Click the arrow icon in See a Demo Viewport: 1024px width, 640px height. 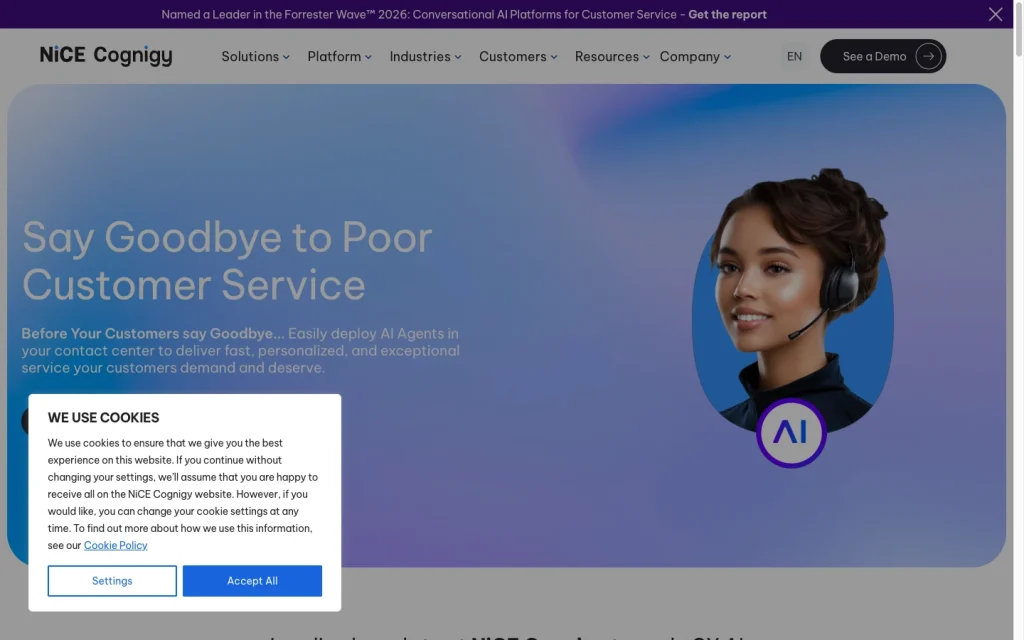coord(928,56)
